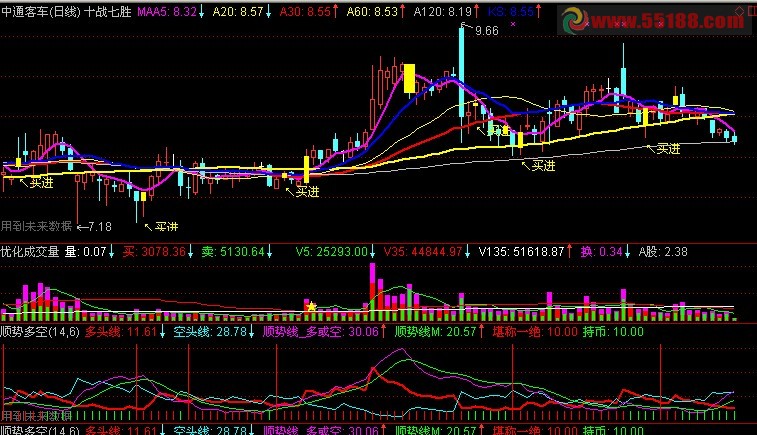The height and width of the screenshot is (435, 757).
Task: Click 空头线: 28.78 label above the indicator
Action: (210, 332)
